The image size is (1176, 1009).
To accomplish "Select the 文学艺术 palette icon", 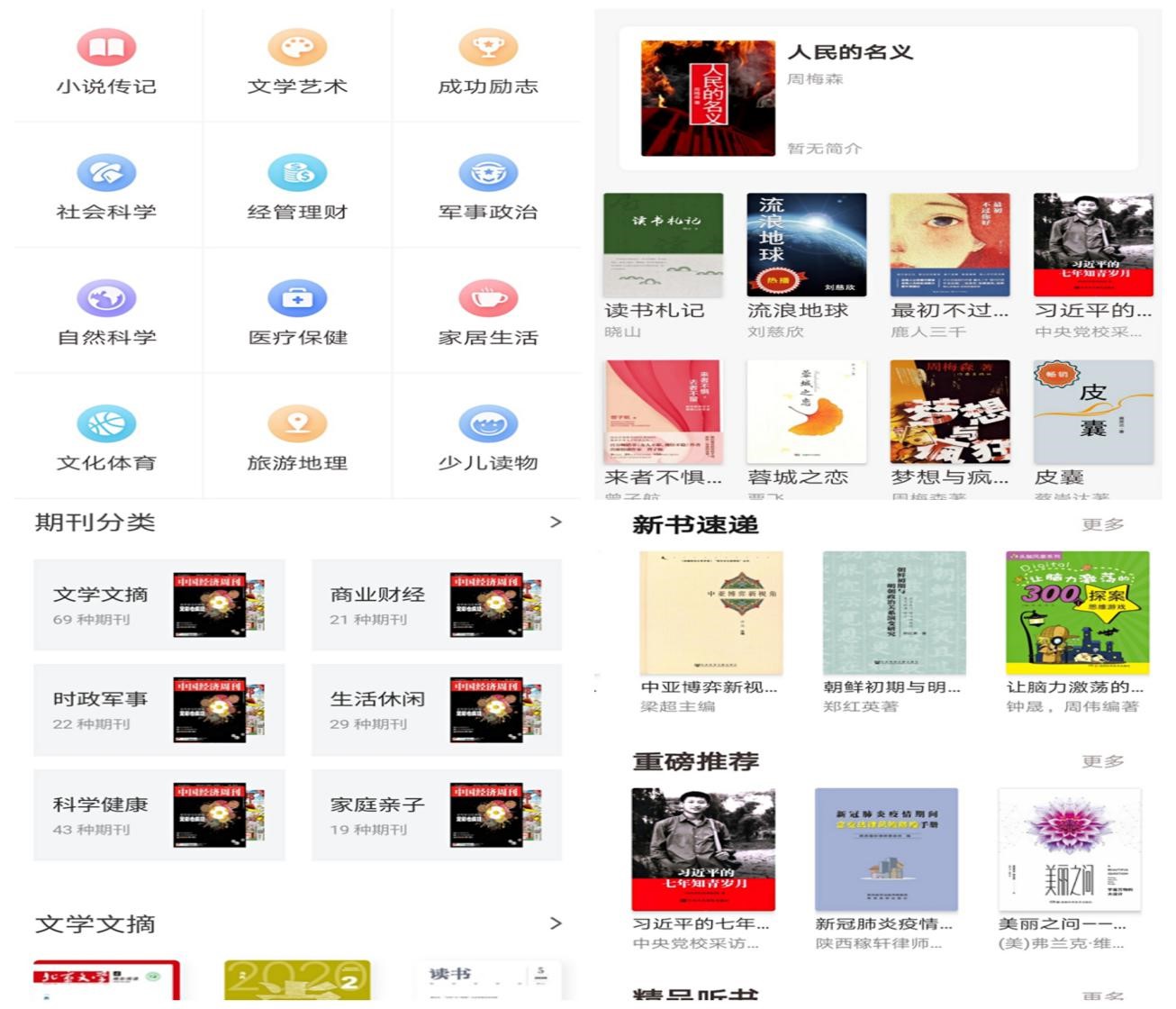I will 297,48.
